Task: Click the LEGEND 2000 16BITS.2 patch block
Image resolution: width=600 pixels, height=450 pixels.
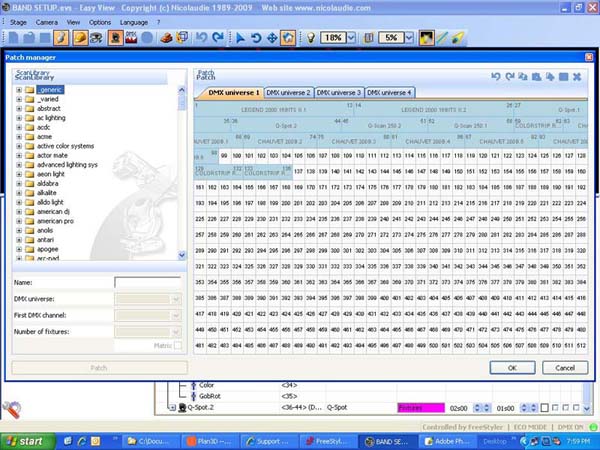Action: pyautogui.click(x=433, y=110)
